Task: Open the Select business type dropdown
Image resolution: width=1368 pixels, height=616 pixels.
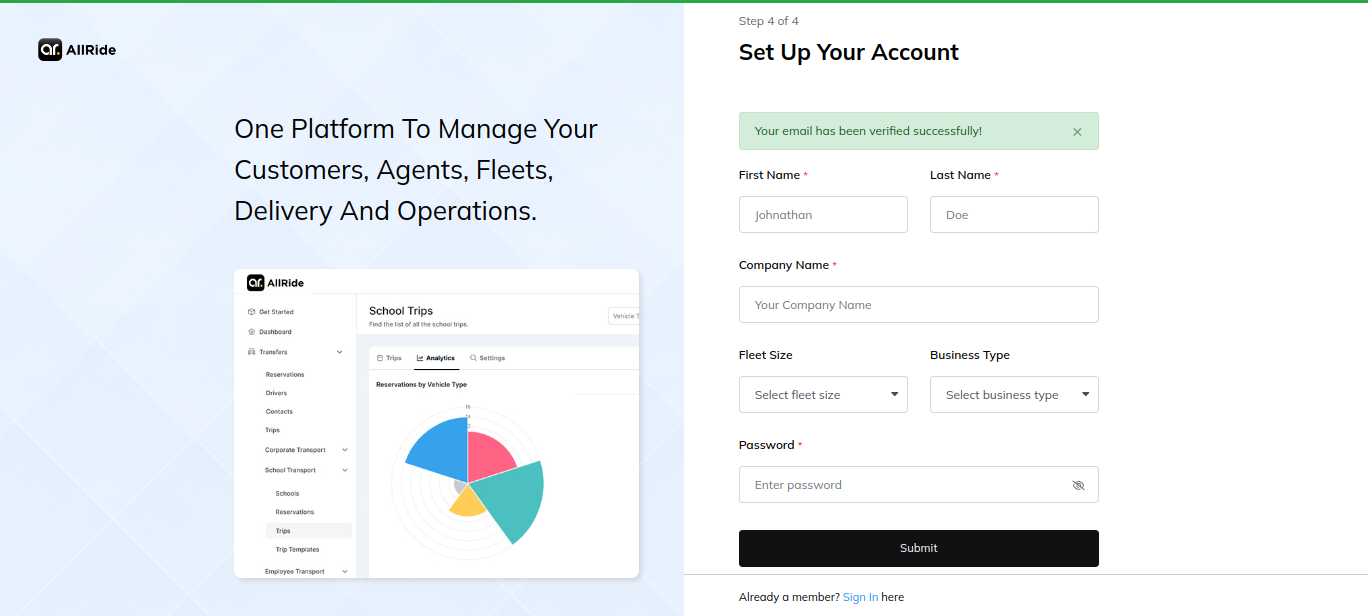Action: click(1013, 395)
